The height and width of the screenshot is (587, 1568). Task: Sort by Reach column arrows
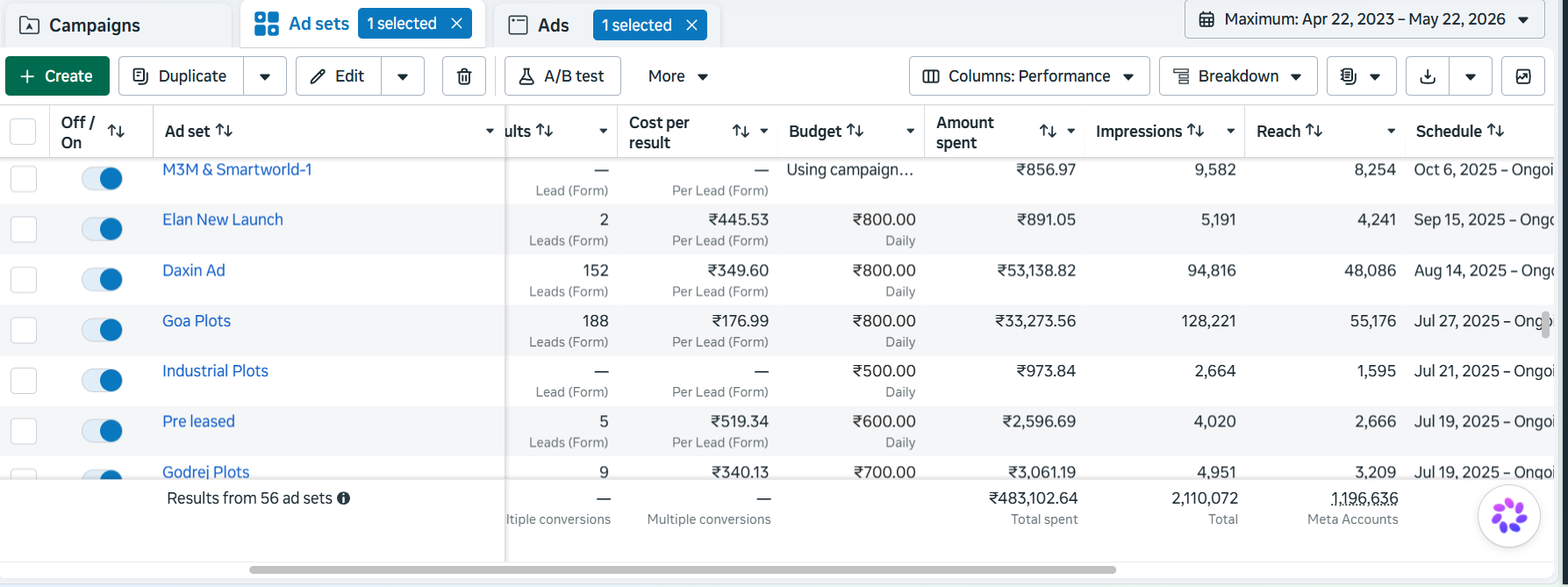click(x=1314, y=131)
